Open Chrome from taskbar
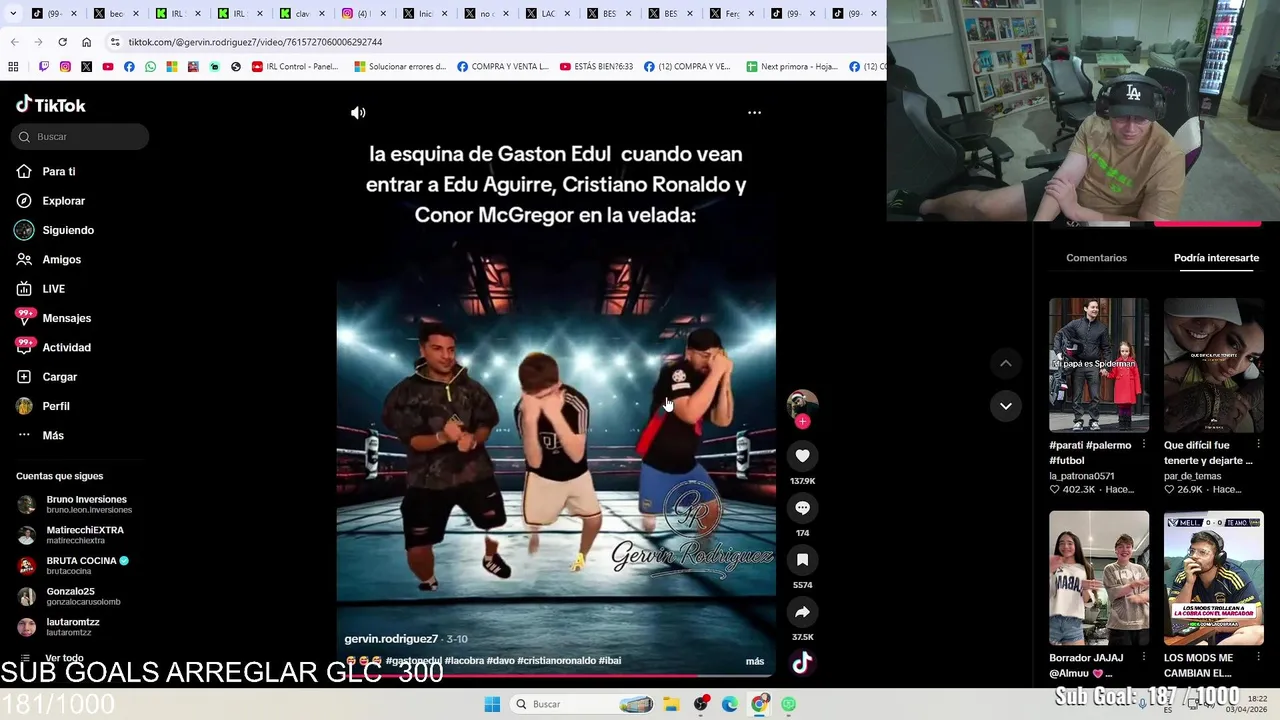The image size is (1280, 720). (759, 704)
